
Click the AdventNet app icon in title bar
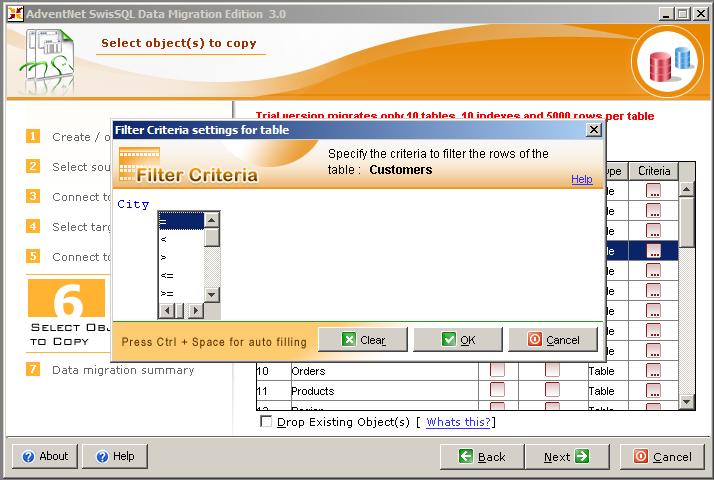pos(15,14)
